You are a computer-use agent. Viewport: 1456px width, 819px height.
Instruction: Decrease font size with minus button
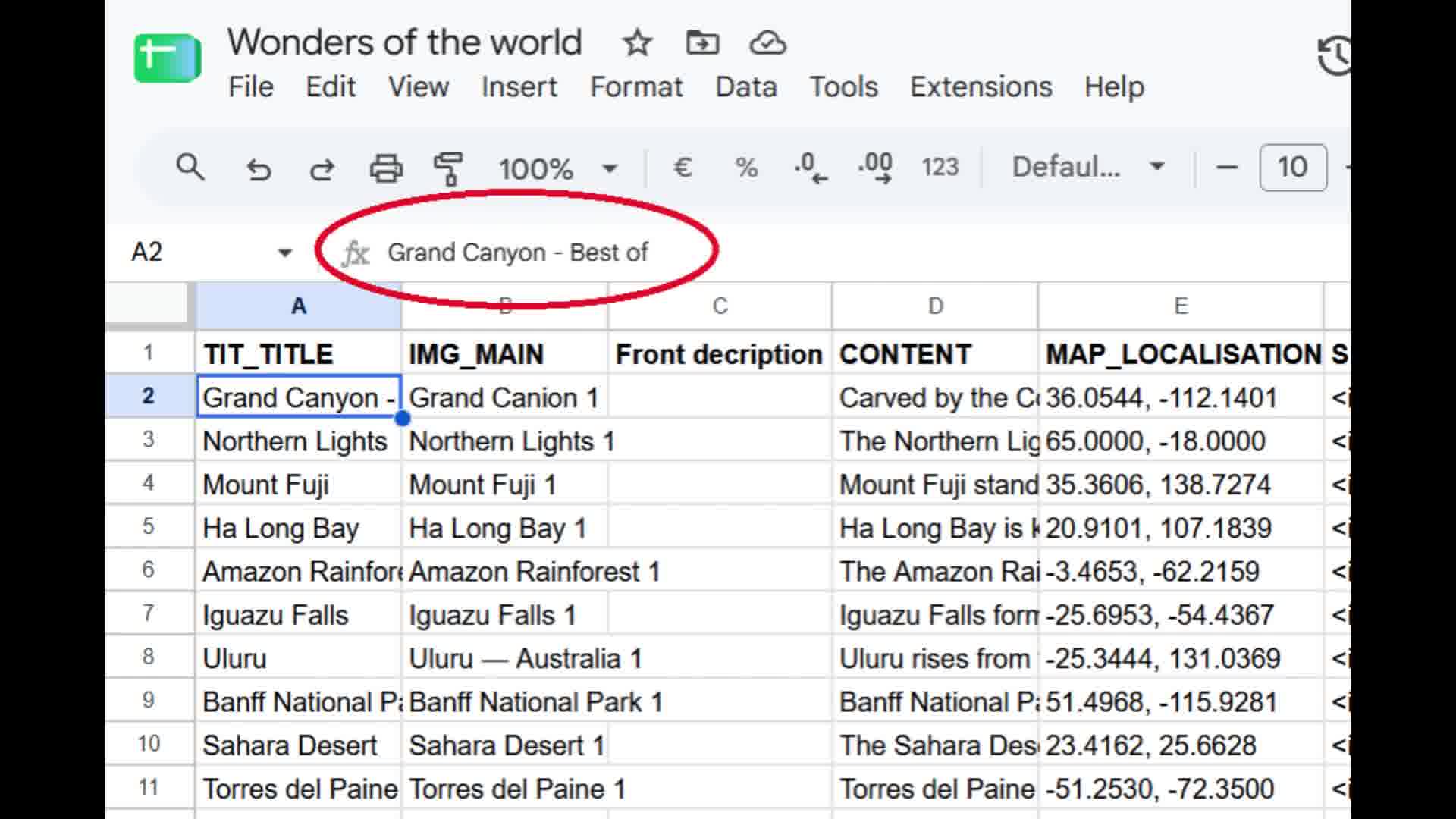(1226, 168)
